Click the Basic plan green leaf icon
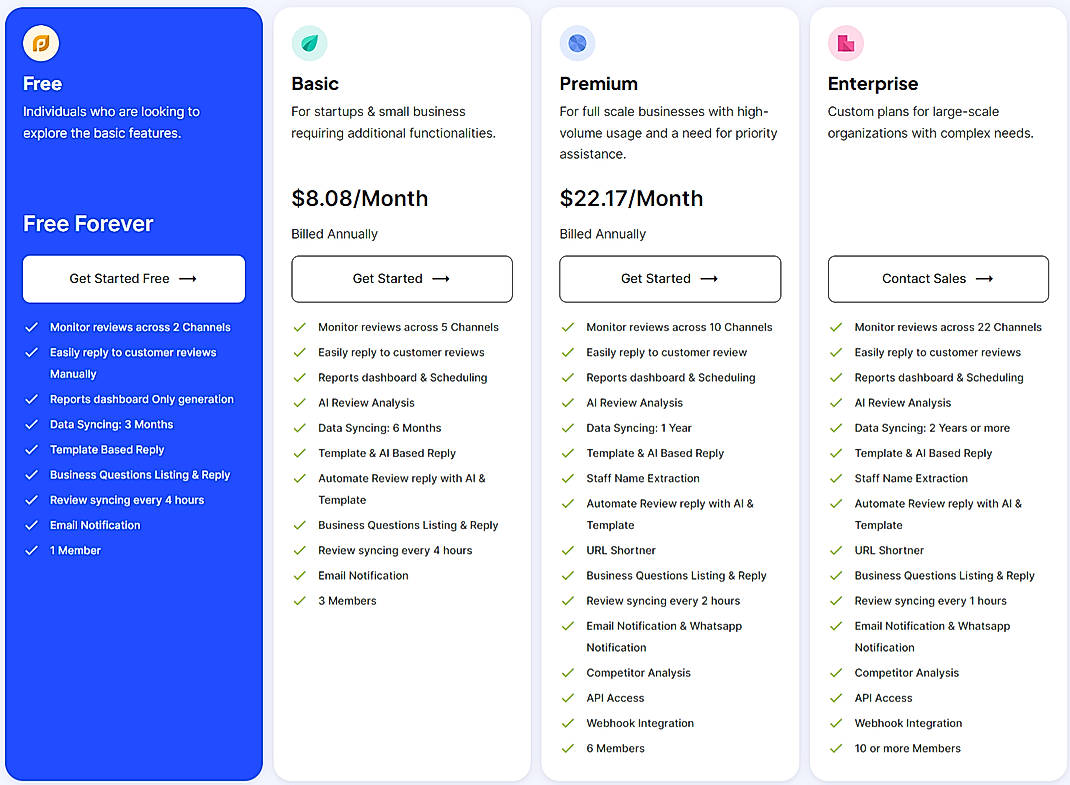 (309, 43)
